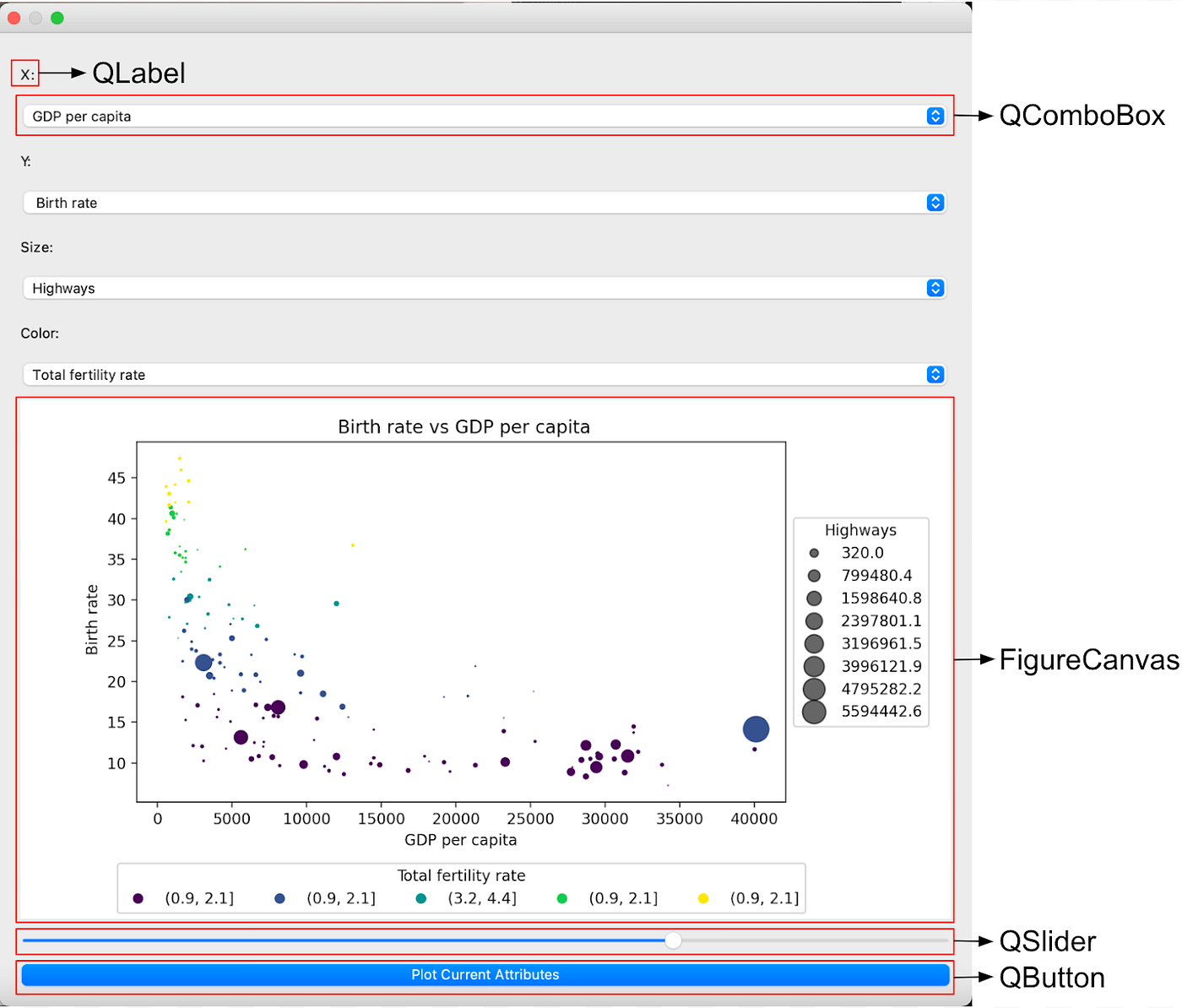The width and height of the screenshot is (1182, 1008).
Task: Click the largest bubble near GDP 40000
Action: [x=756, y=728]
